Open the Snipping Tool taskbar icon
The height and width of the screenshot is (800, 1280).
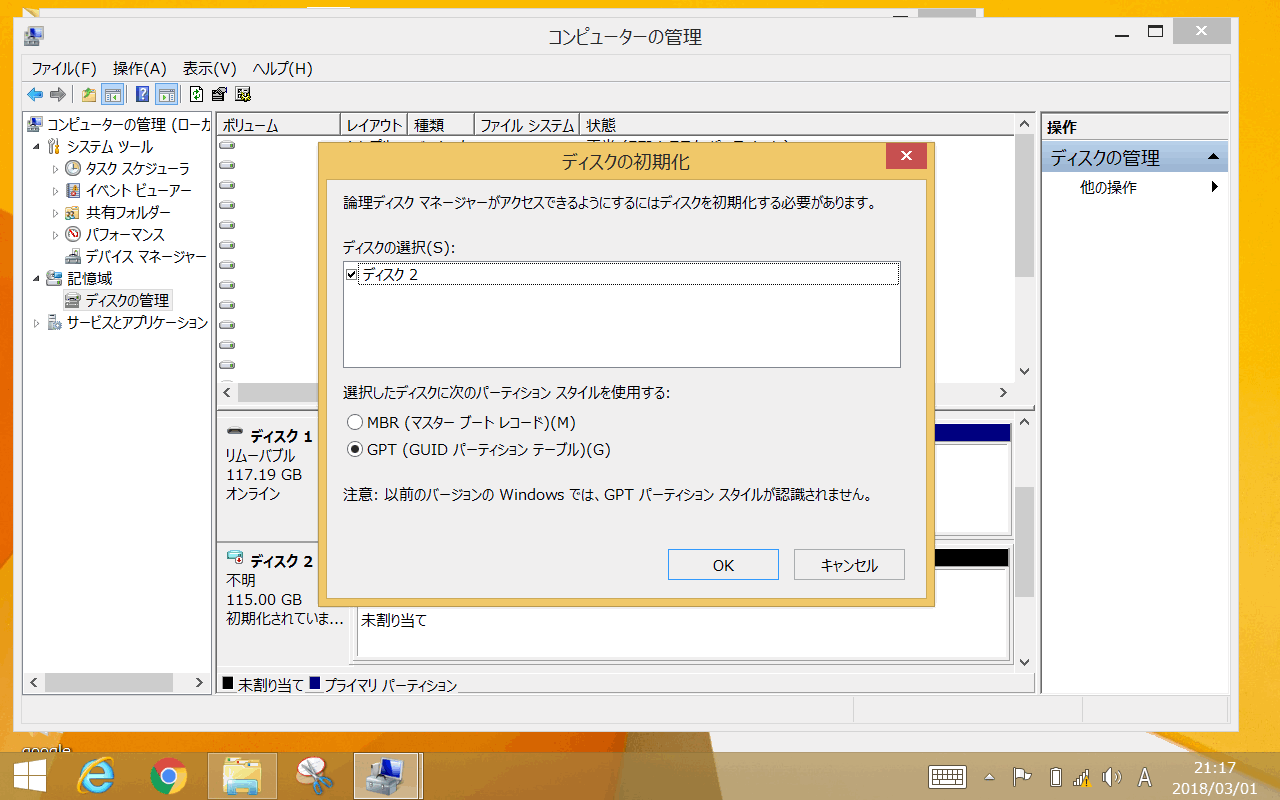tap(314, 776)
